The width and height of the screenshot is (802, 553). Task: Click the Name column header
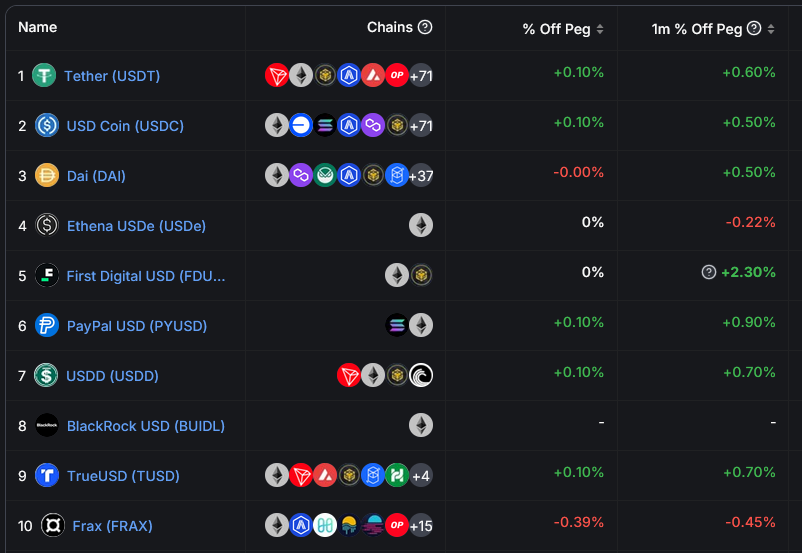(x=37, y=27)
